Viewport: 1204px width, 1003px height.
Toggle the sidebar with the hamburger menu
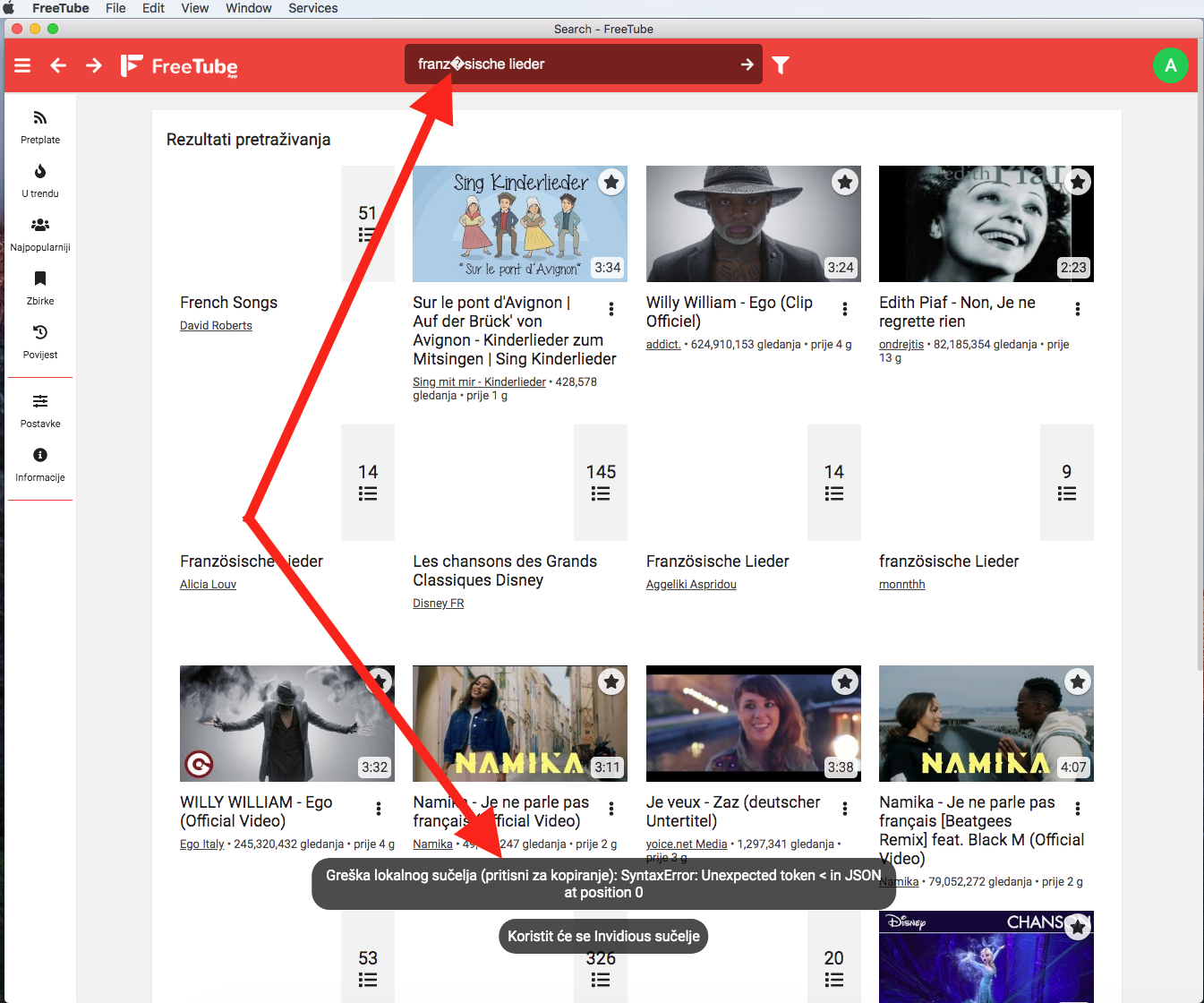tap(21, 64)
